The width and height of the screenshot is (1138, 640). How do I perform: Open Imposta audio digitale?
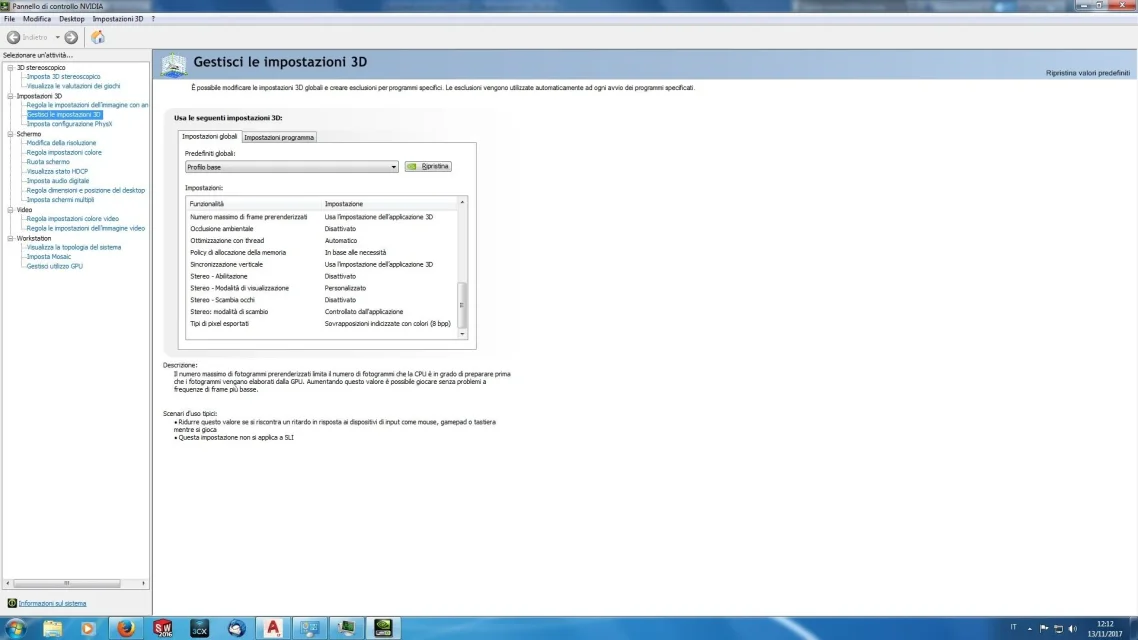tap(58, 181)
